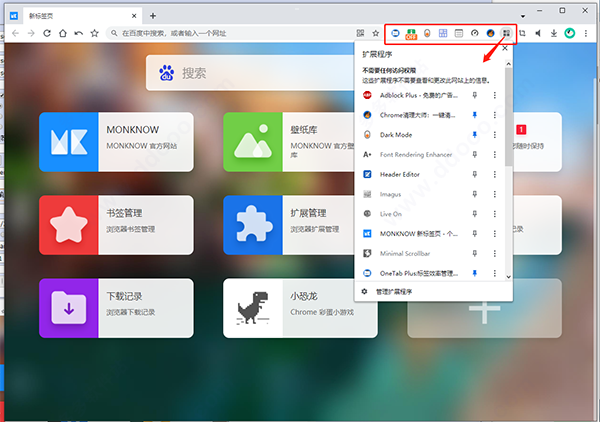
Task: Open tab search dropdown arrow in title bar
Action: click(x=523, y=16)
